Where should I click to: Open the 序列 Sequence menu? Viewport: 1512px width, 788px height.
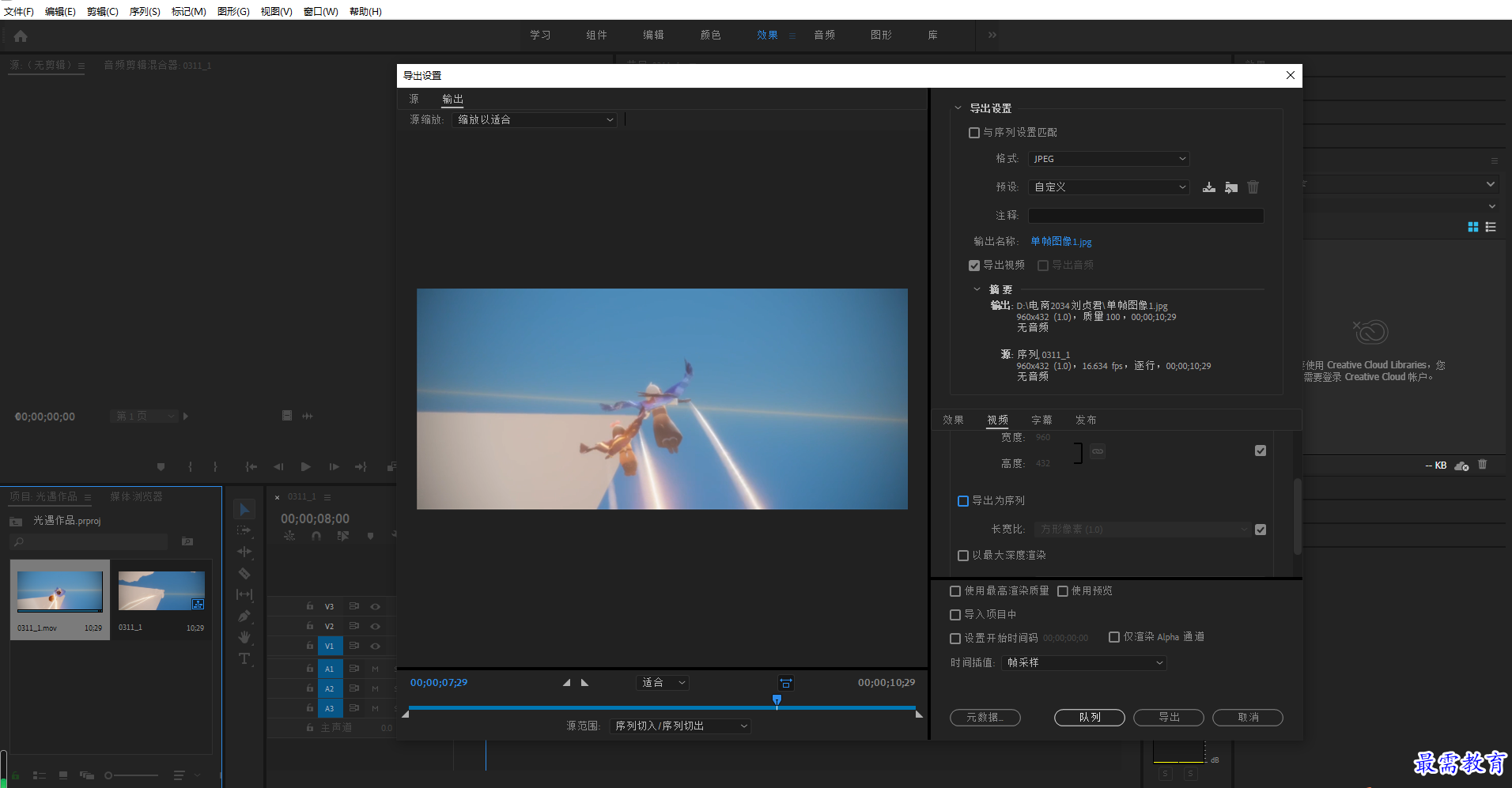145,12
